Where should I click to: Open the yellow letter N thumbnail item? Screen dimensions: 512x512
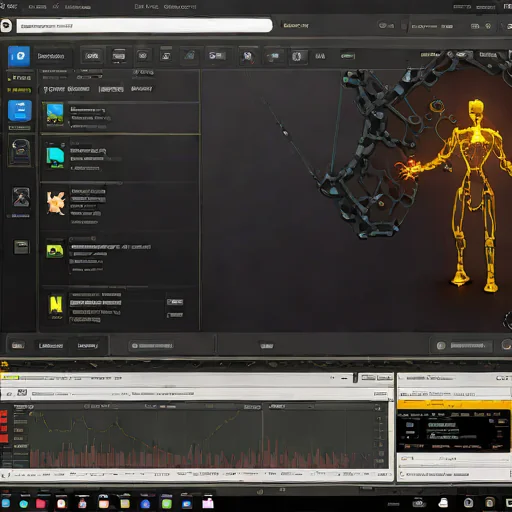click(56, 306)
